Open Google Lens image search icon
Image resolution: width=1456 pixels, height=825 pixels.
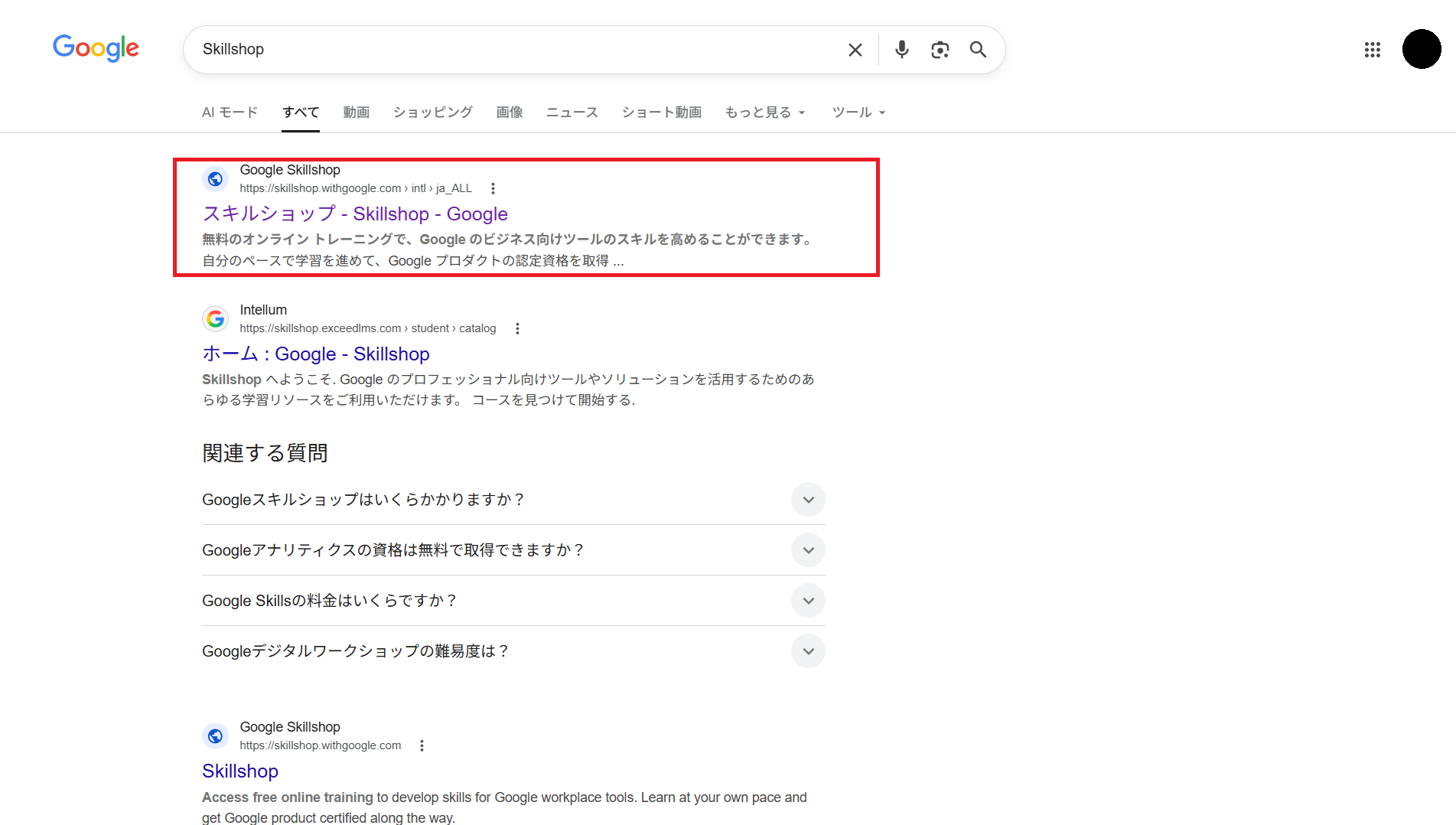pyautogui.click(x=940, y=50)
